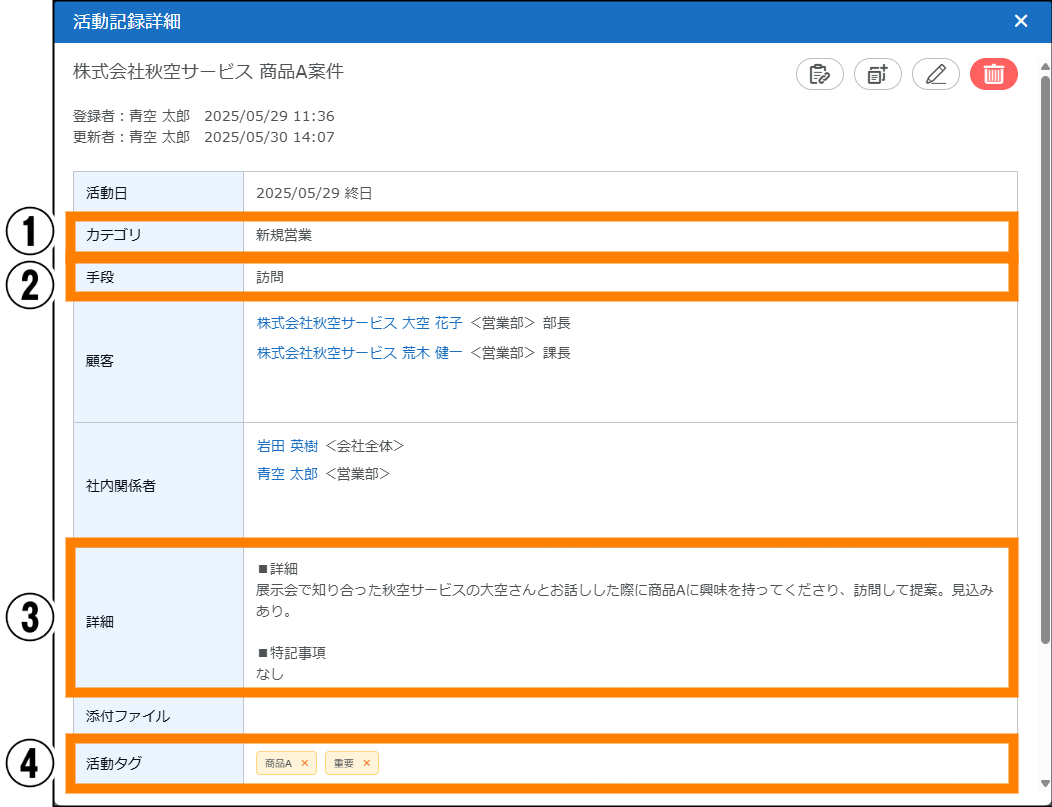1052x807 pixels.
Task: Click the scrollbar down arrow
Action: 1045,783
